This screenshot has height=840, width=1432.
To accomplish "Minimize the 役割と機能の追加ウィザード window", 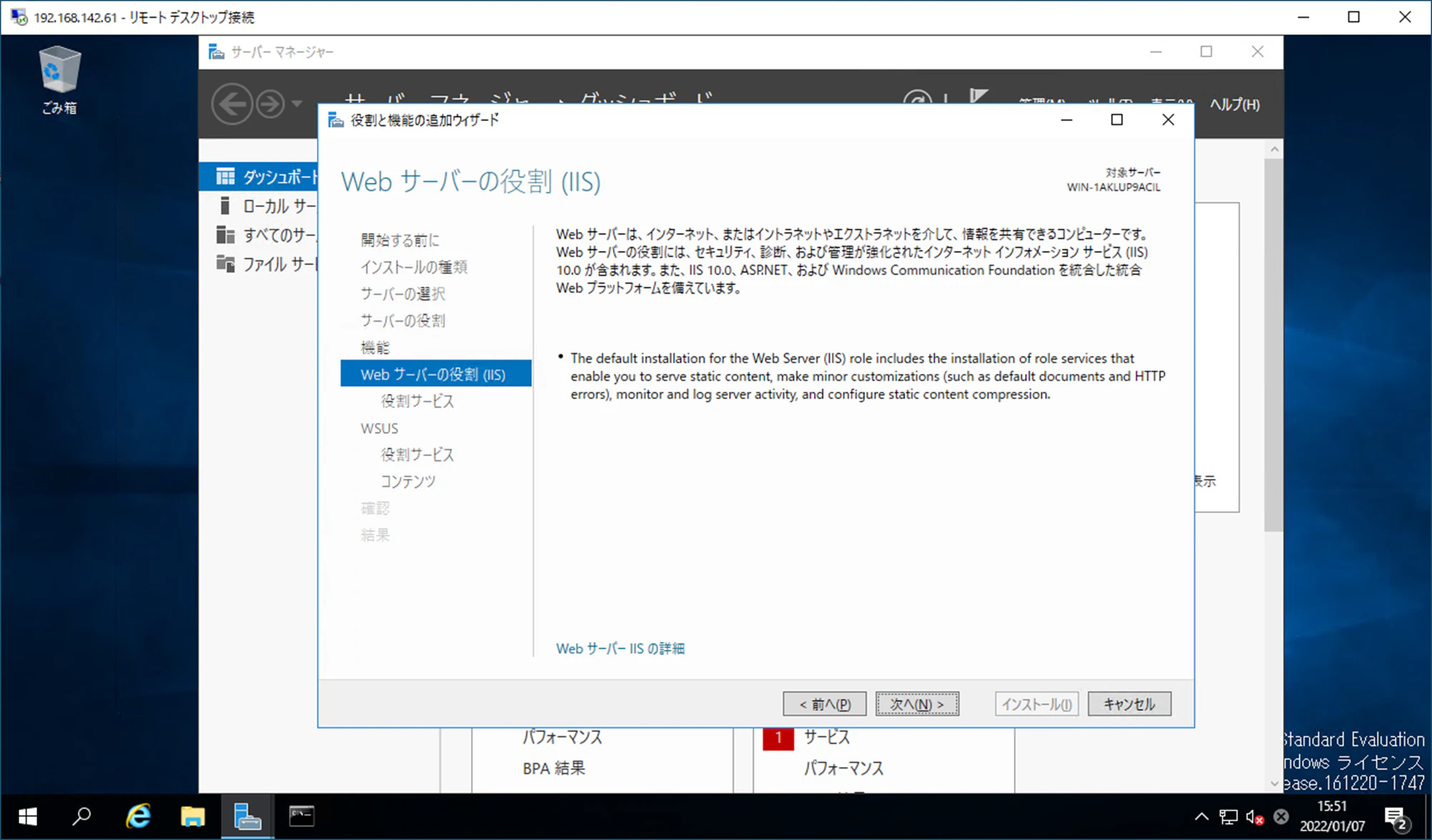I will [1066, 120].
